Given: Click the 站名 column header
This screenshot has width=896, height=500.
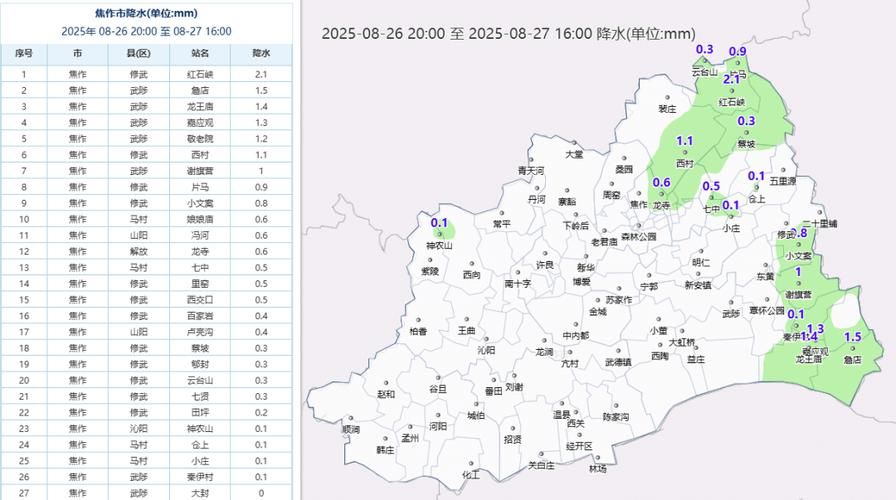Looking at the screenshot, I should point(200,54).
